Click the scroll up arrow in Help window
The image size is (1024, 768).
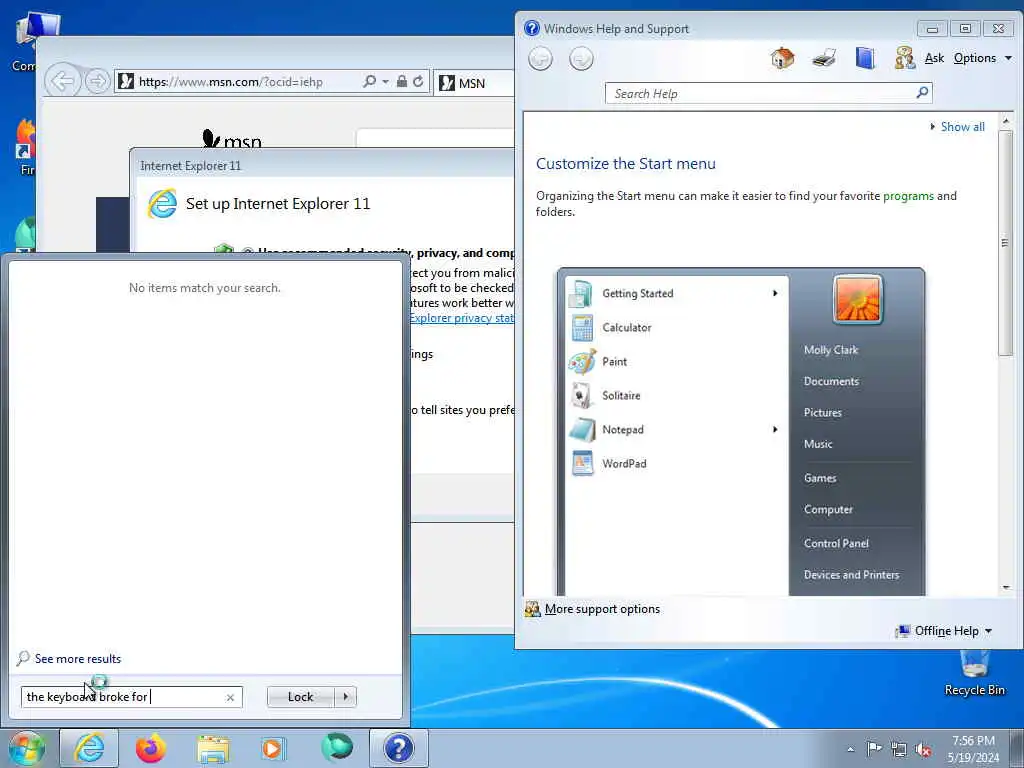click(x=1006, y=121)
